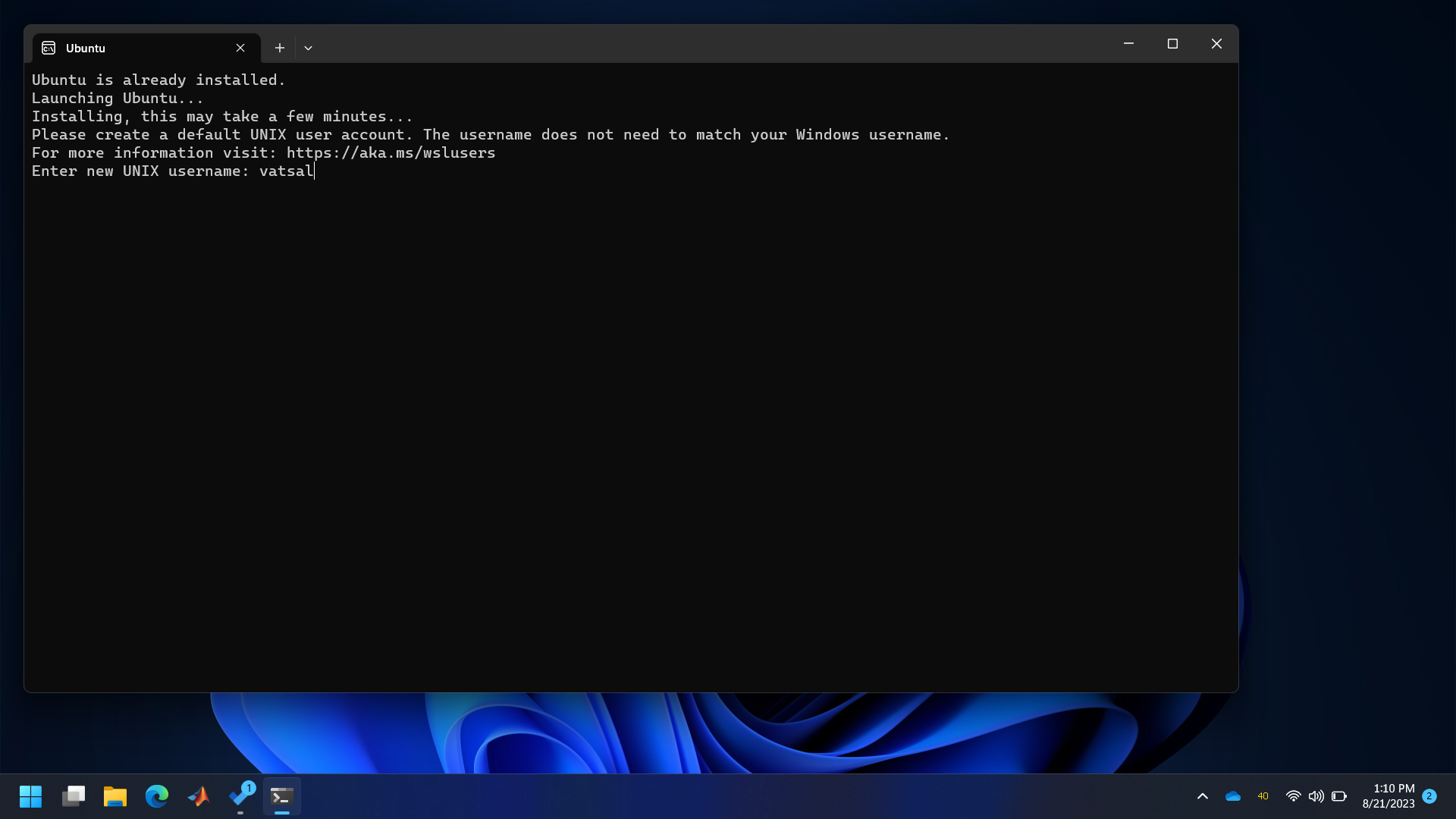Launch File Explorer from taskbar

(x=115, y=796)
